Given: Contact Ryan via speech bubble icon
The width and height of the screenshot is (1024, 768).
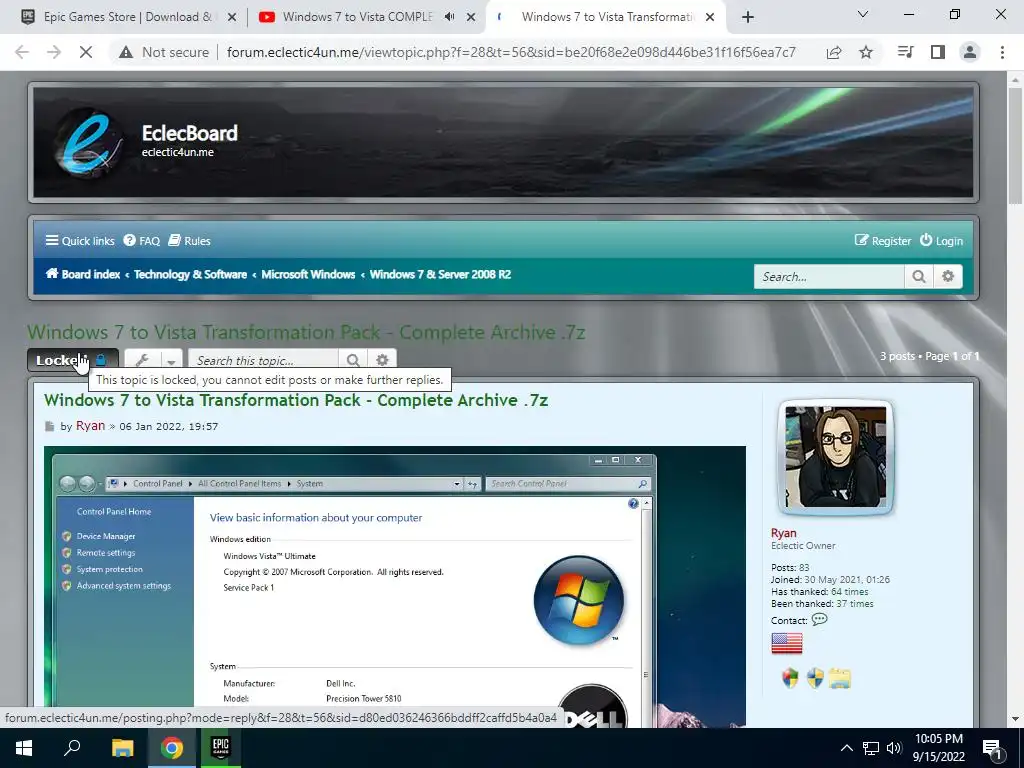Looking at the screenshot, I should point(819,619).
